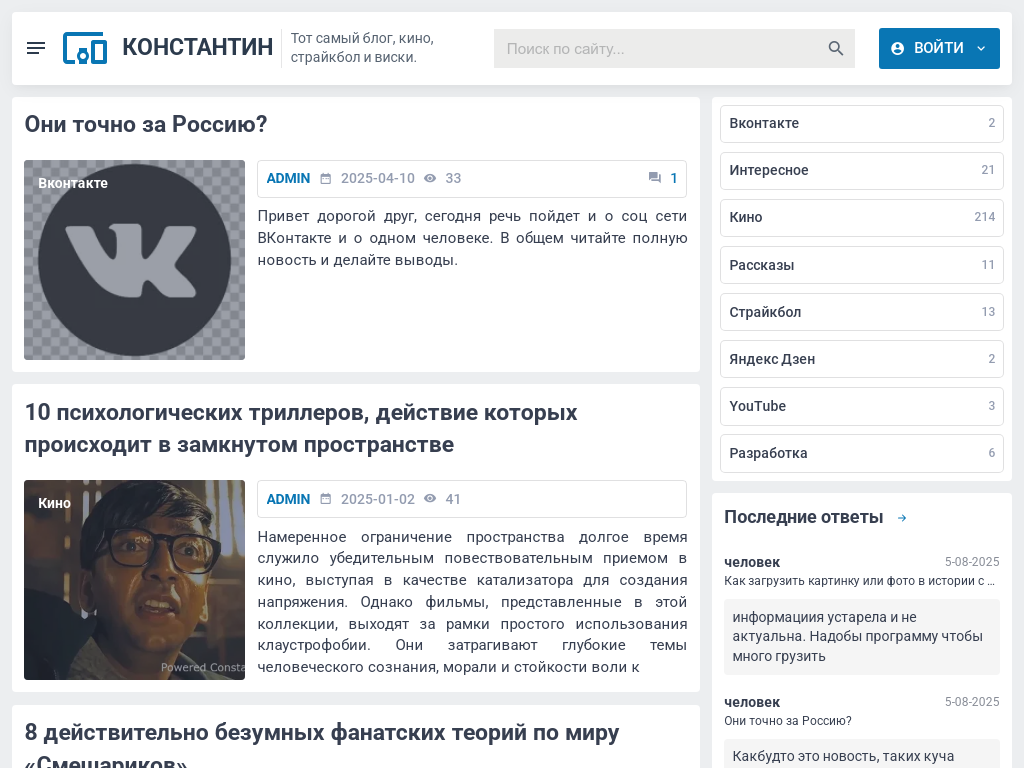This screenshot has height=768, width=1024.
Task: Click the Кино label on the thumbnail
Action: point(54,504)
